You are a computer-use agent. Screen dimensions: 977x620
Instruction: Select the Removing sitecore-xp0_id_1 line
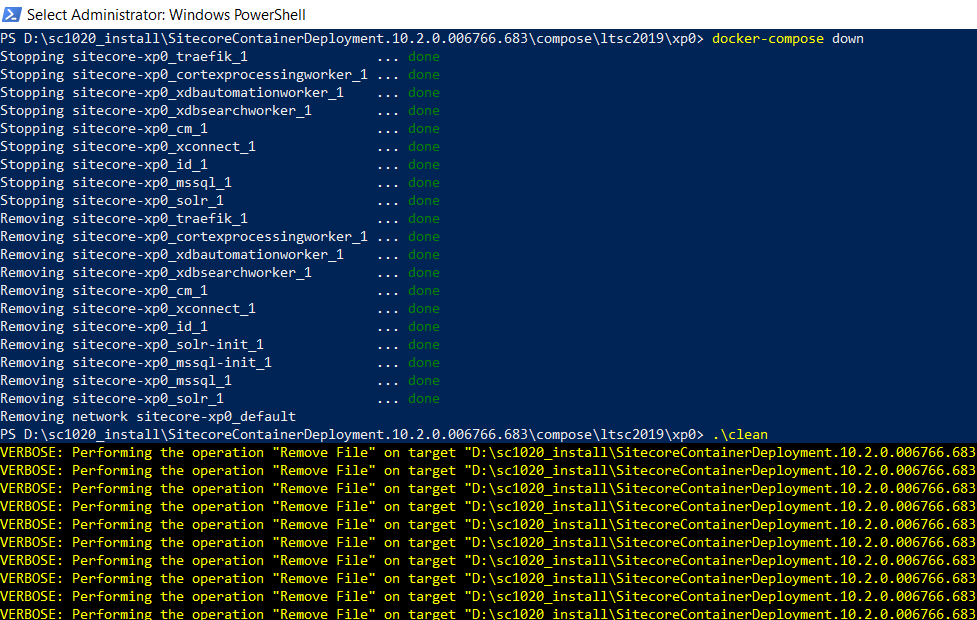(x=104, y=327)
